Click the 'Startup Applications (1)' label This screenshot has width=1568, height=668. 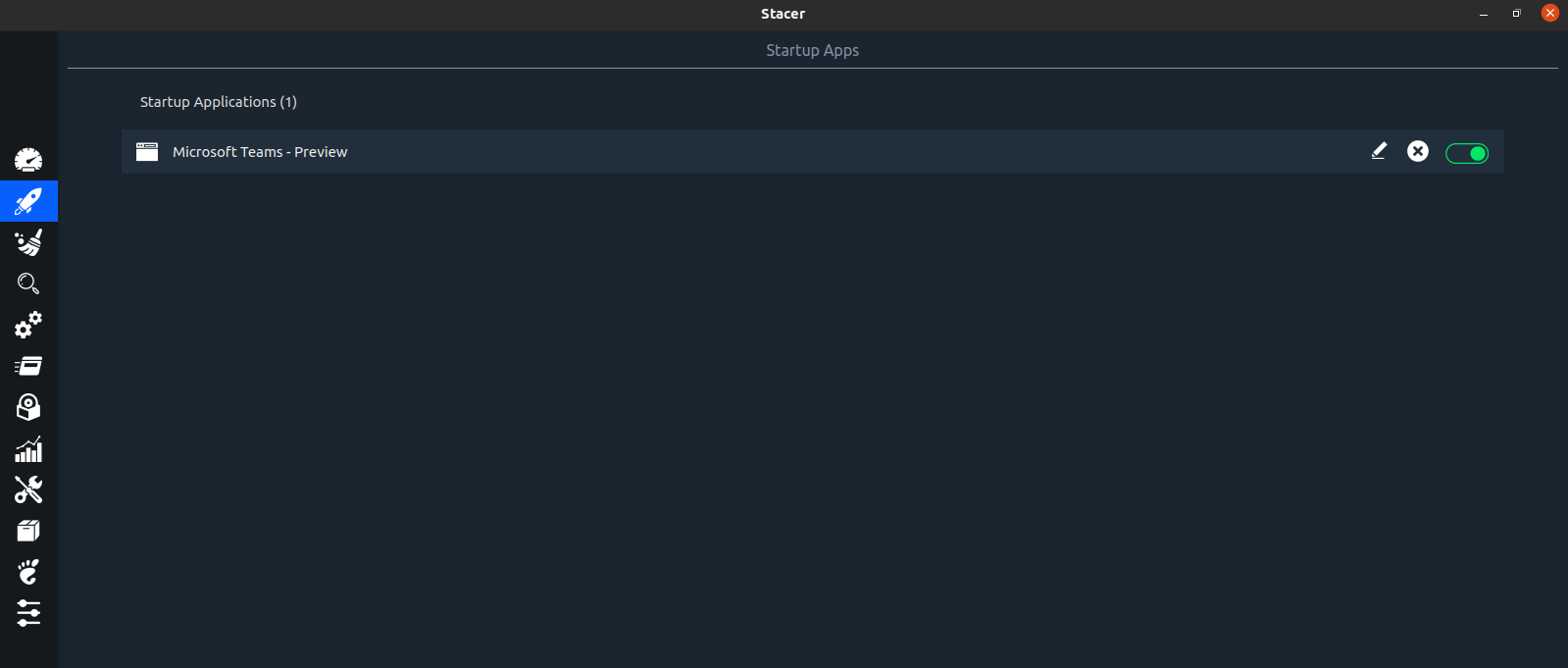pos(219,102)
